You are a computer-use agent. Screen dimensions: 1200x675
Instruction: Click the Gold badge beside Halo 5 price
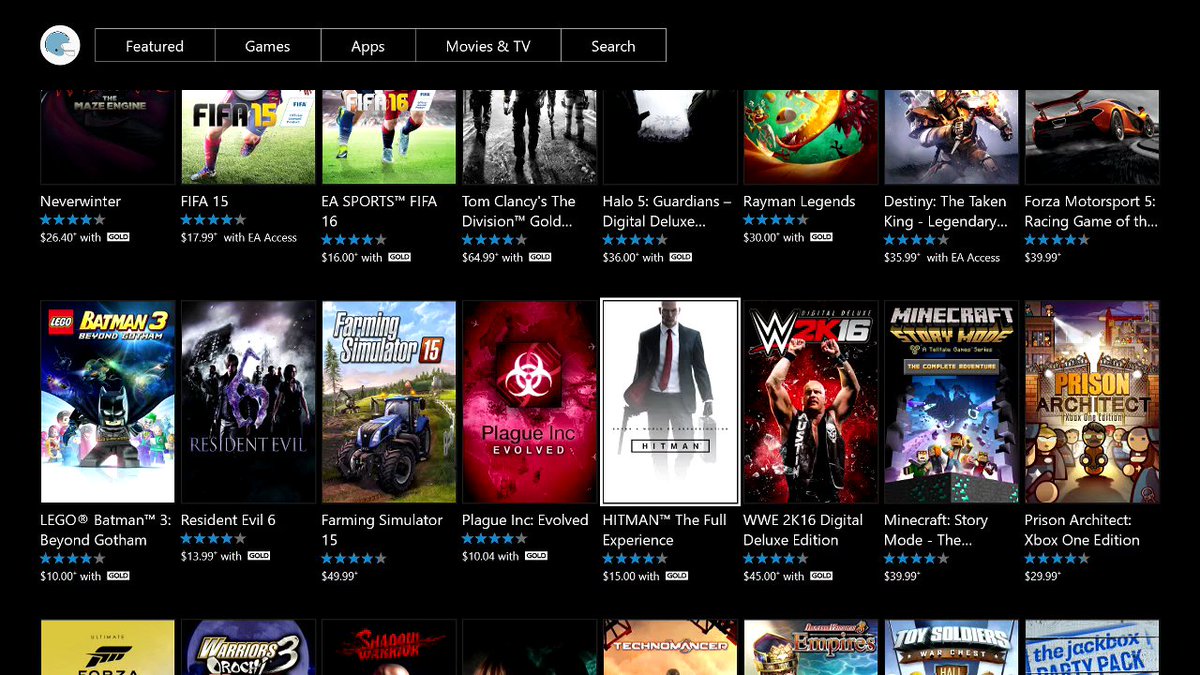coord(680,257)
